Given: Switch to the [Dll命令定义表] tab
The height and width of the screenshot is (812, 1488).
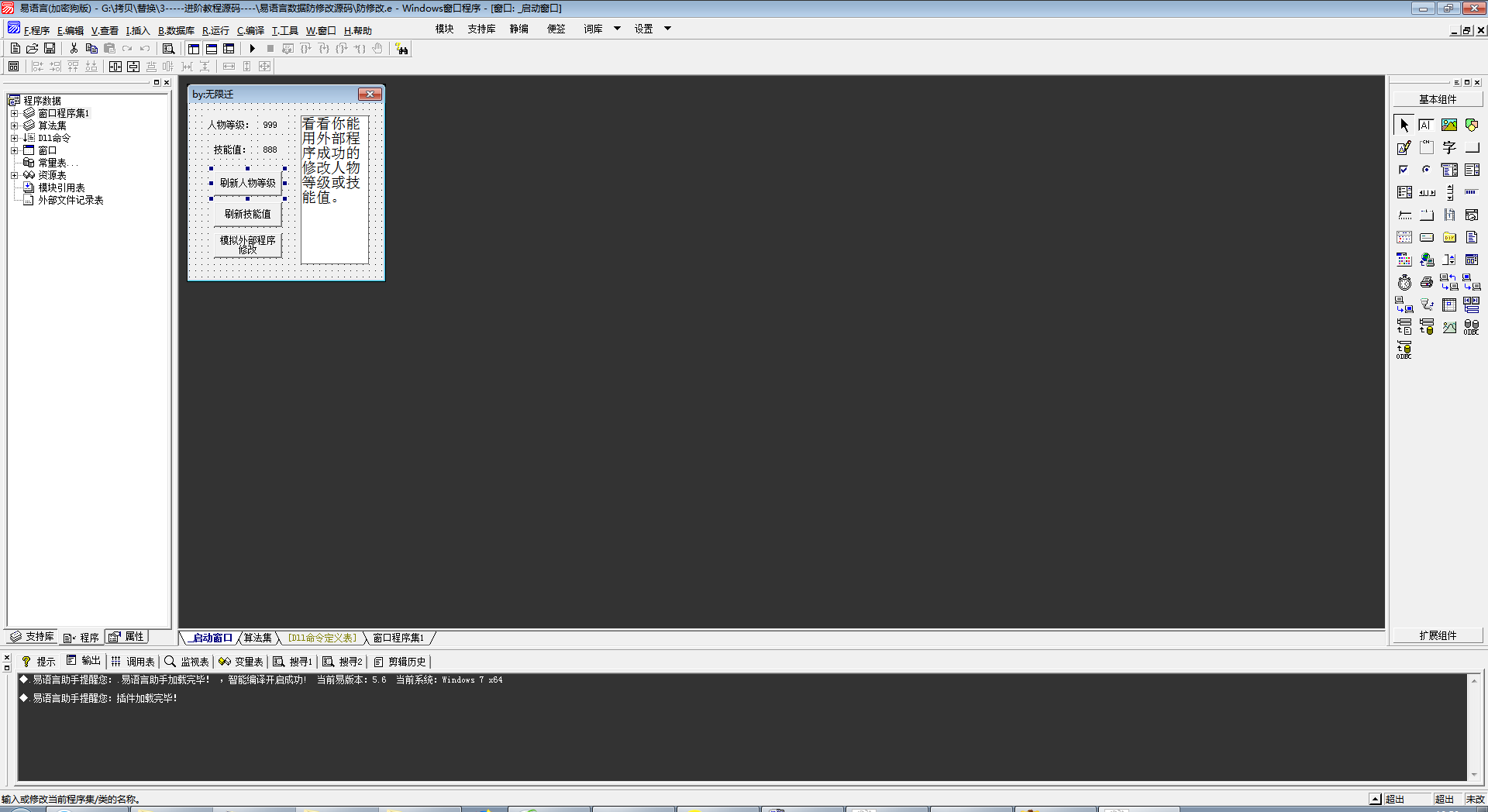Looking at the screenshot, I should tap(322, 638).
